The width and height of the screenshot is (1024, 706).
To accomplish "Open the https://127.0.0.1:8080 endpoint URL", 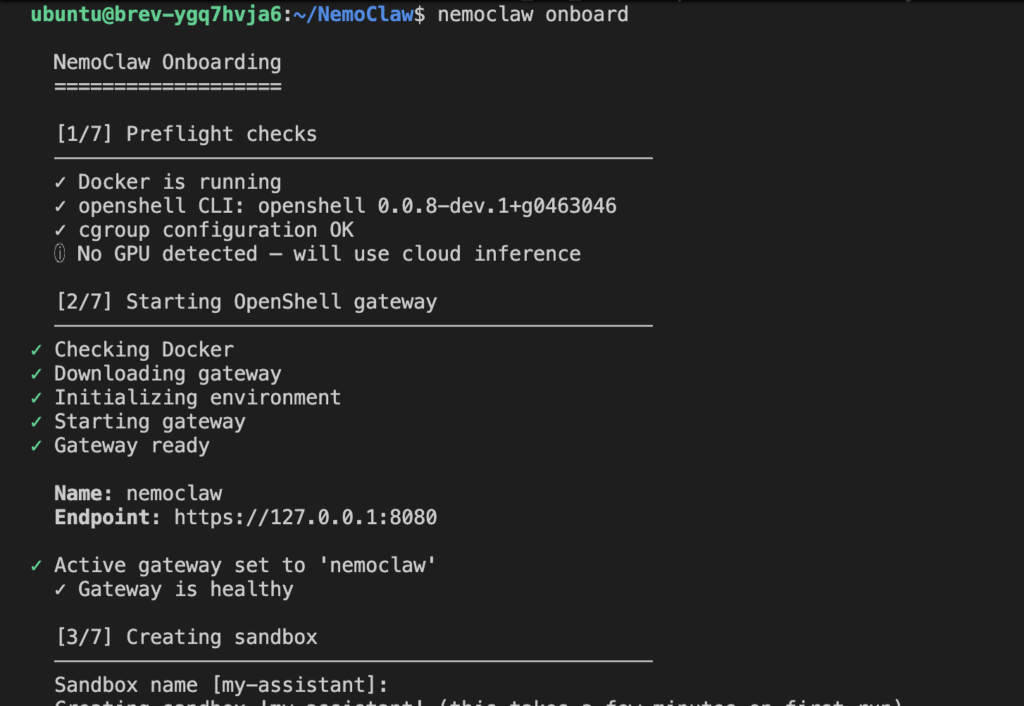I will [305, 517].
